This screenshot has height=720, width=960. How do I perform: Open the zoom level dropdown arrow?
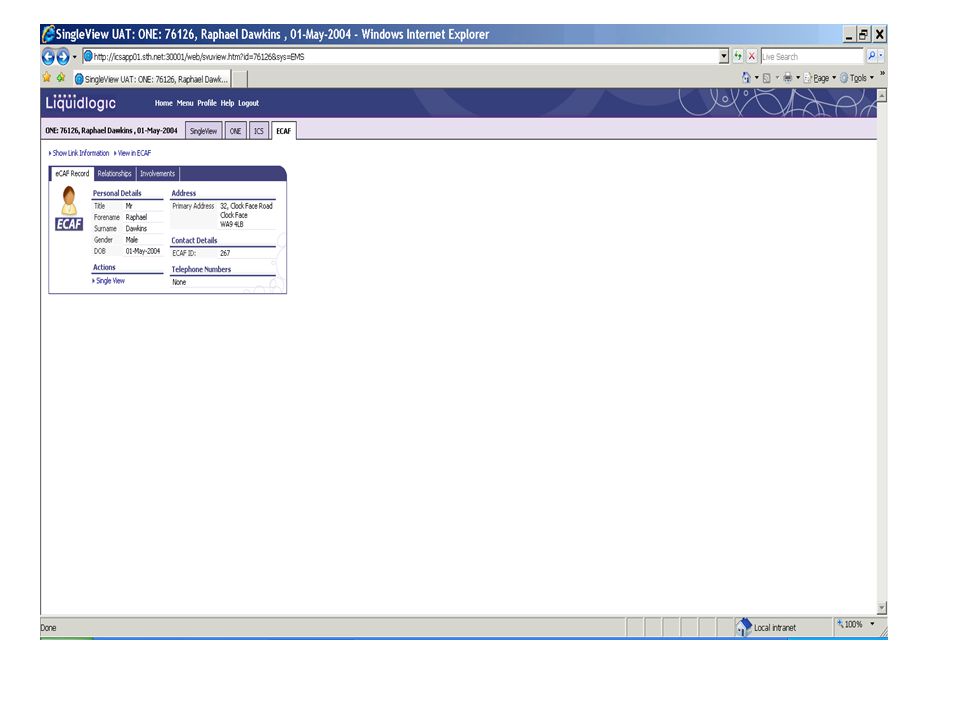pos(872,624)
